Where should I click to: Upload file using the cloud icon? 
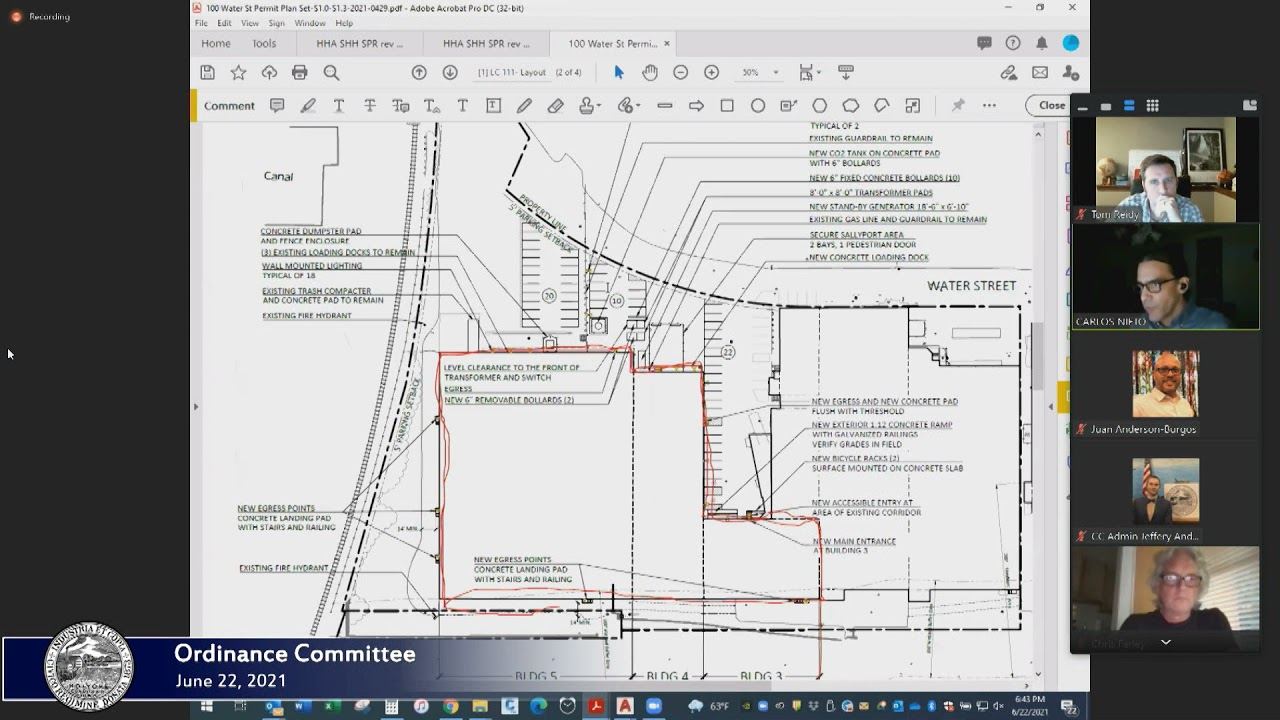pos(269,72)
